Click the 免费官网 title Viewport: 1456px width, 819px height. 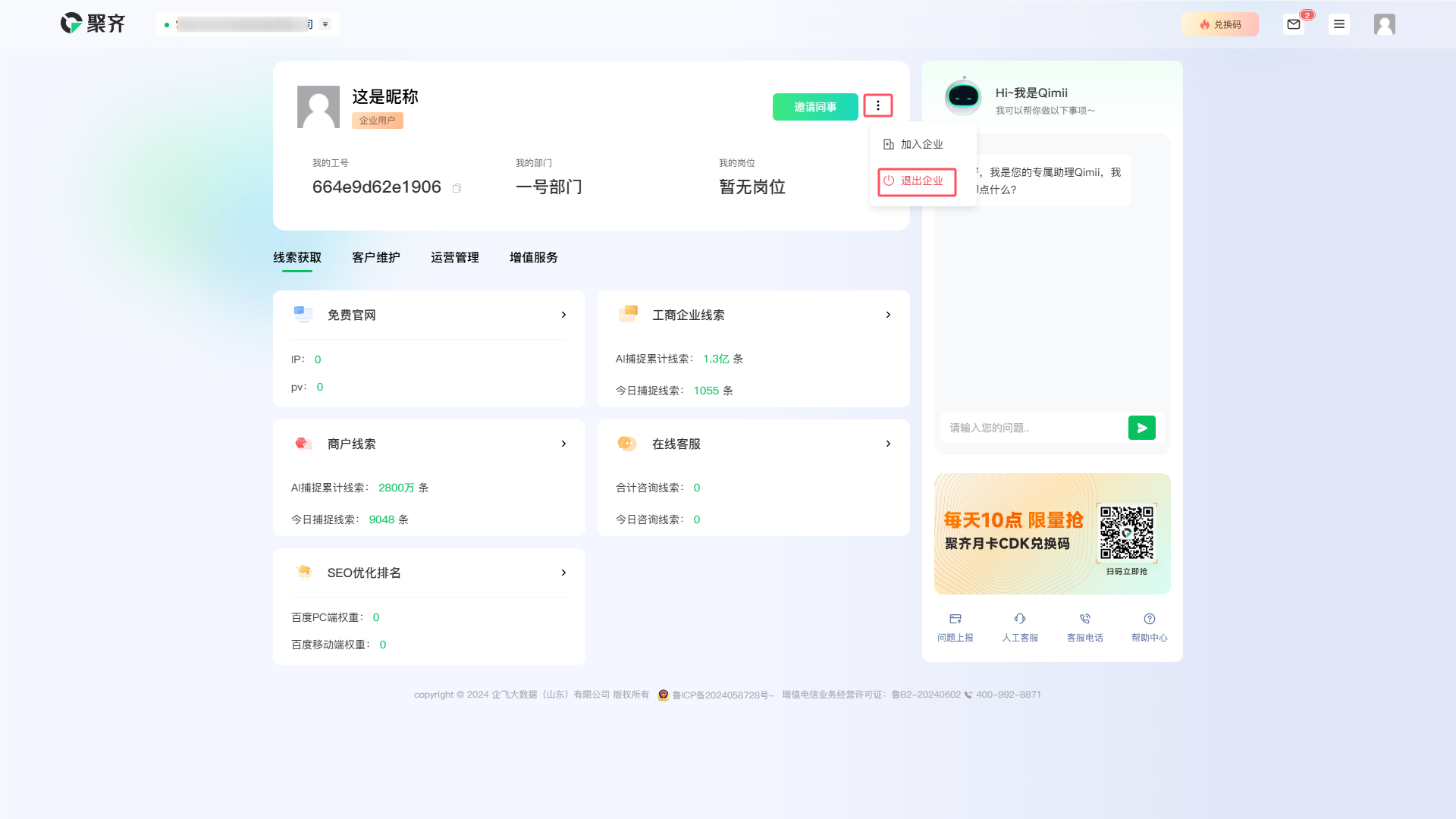click(x=352, y=315)
